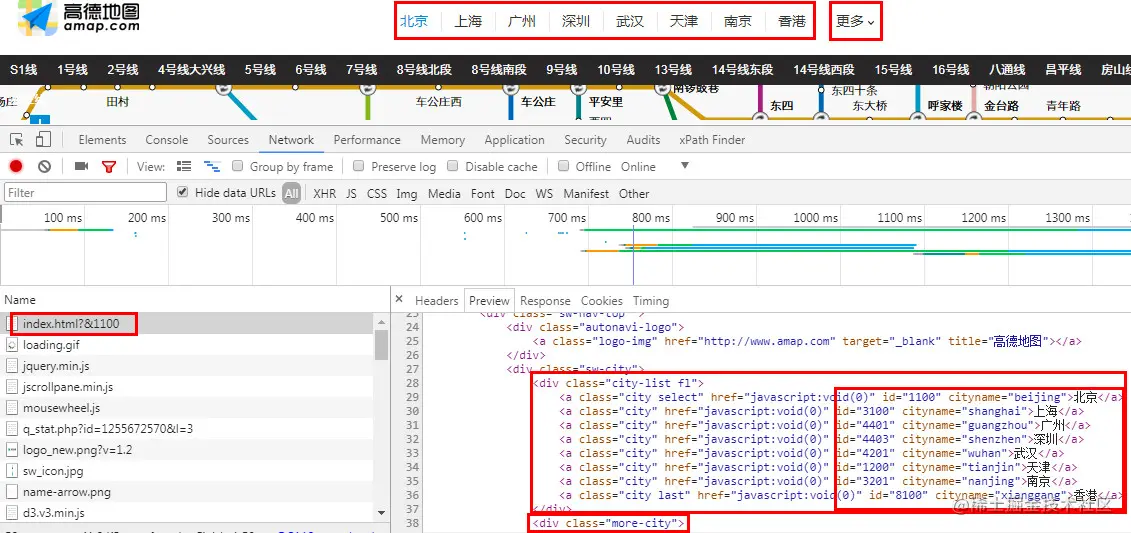The image size is (1131, 533).
Task: Expand the 更多 cities dropdown
Action: coord(855,21)
